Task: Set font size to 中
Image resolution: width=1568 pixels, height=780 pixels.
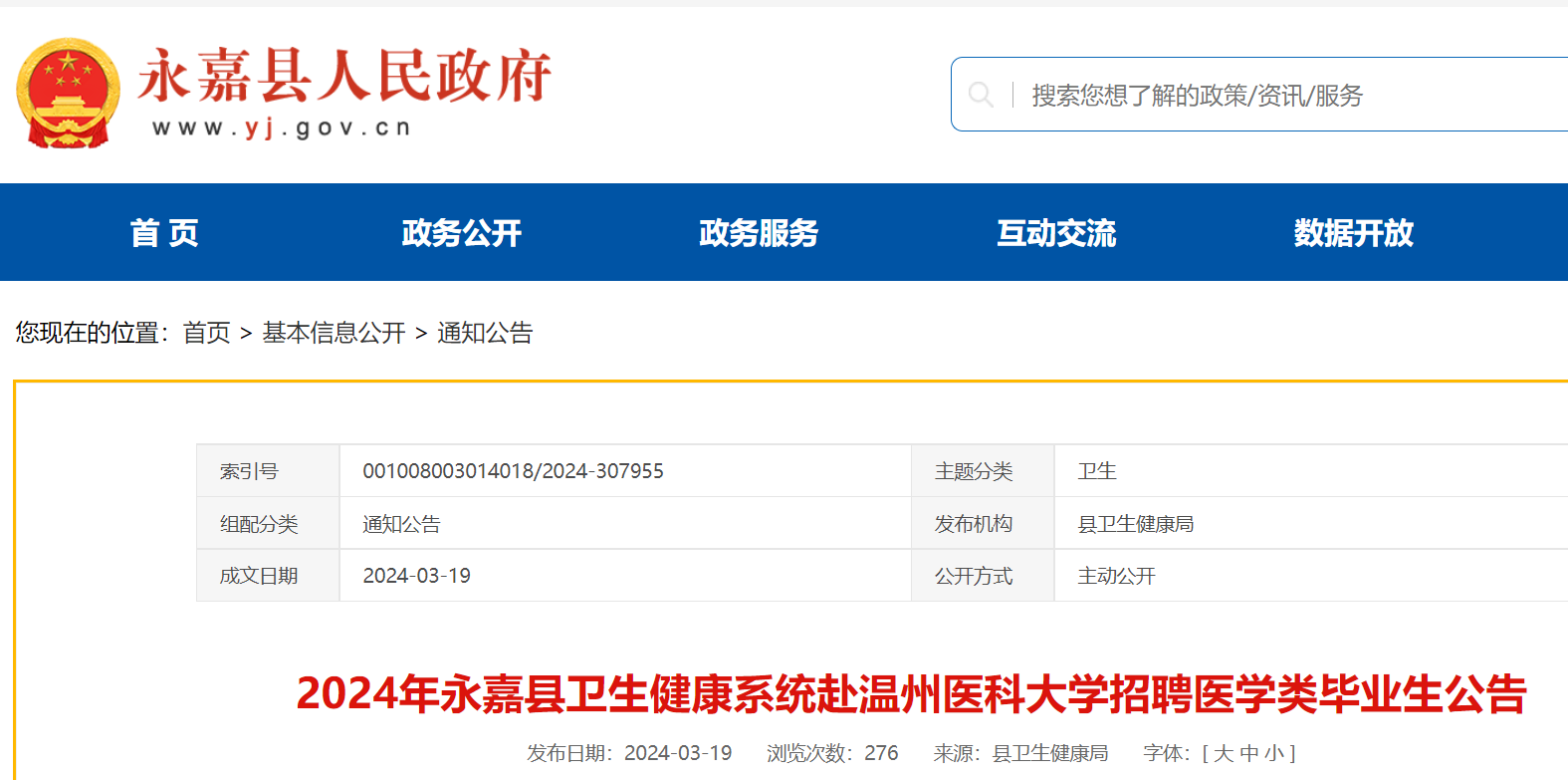Action: pos(1249,753)
